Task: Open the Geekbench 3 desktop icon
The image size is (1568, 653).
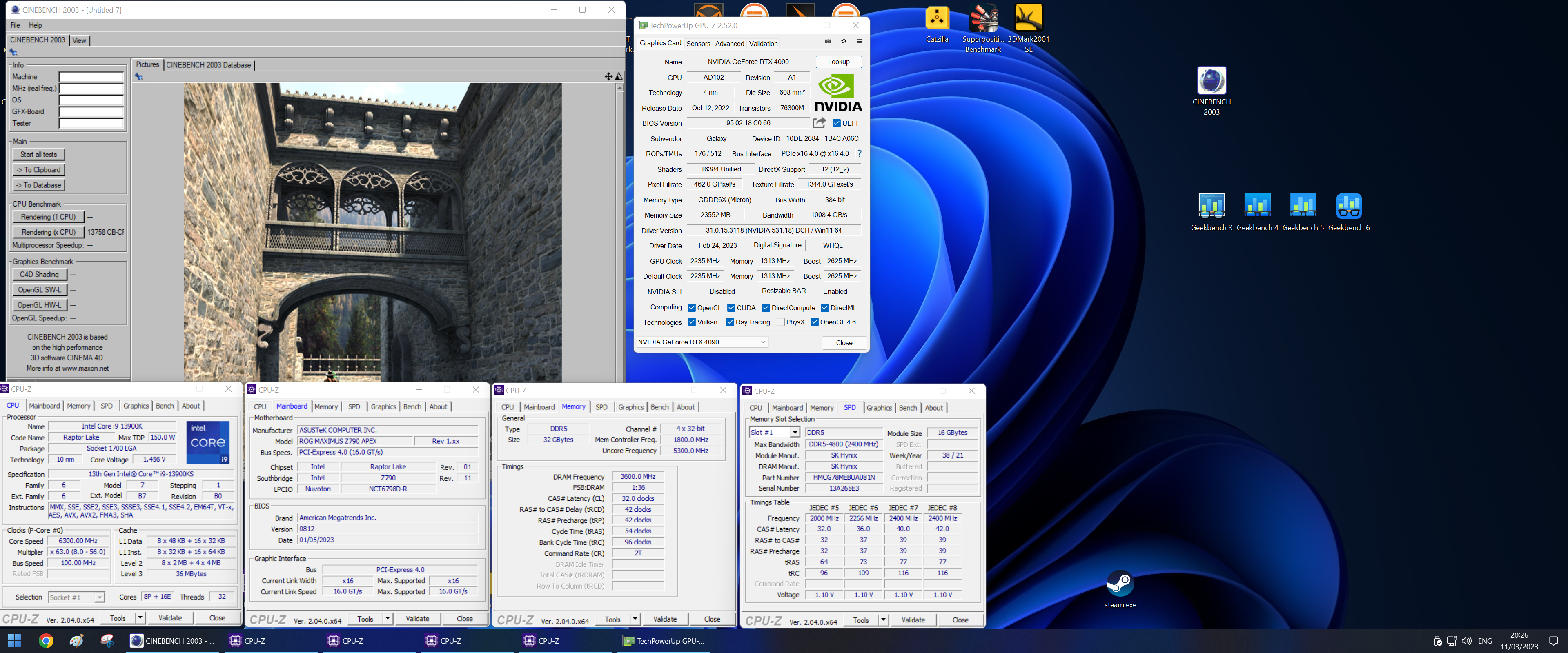Action: click(1211, 212)
